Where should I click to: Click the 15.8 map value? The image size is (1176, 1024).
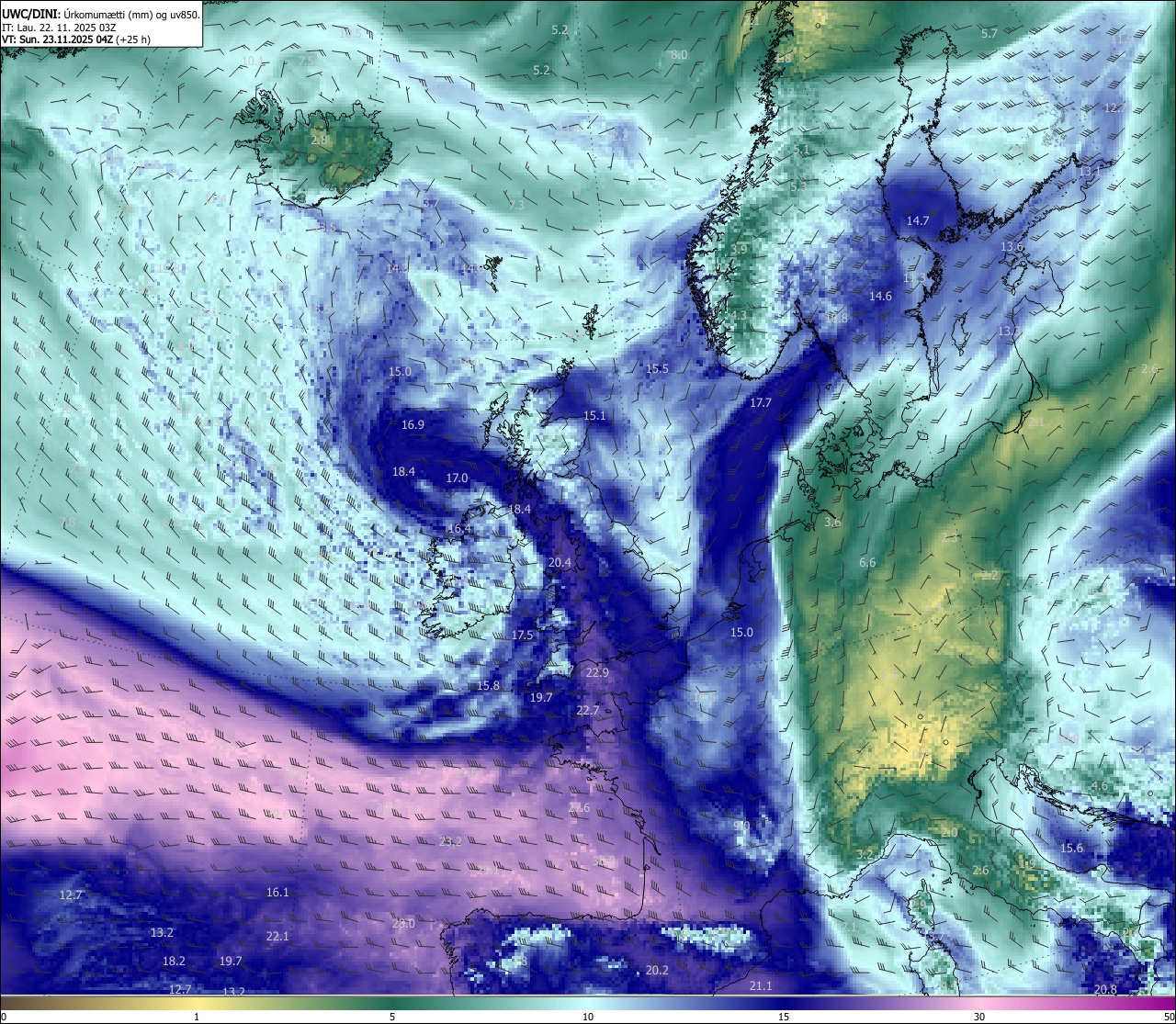(488, 685)
